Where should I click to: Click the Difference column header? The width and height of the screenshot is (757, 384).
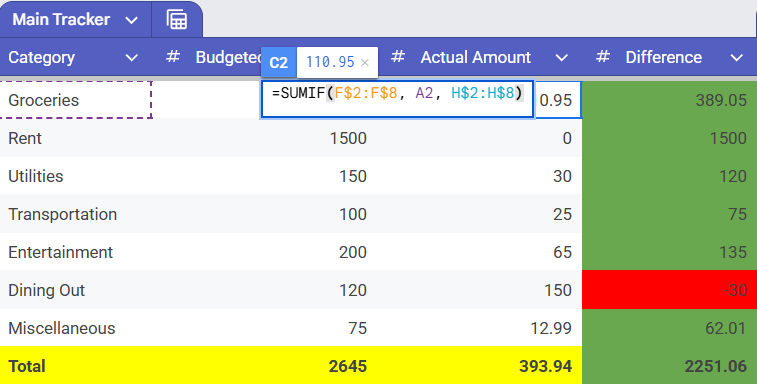[663, 57]
